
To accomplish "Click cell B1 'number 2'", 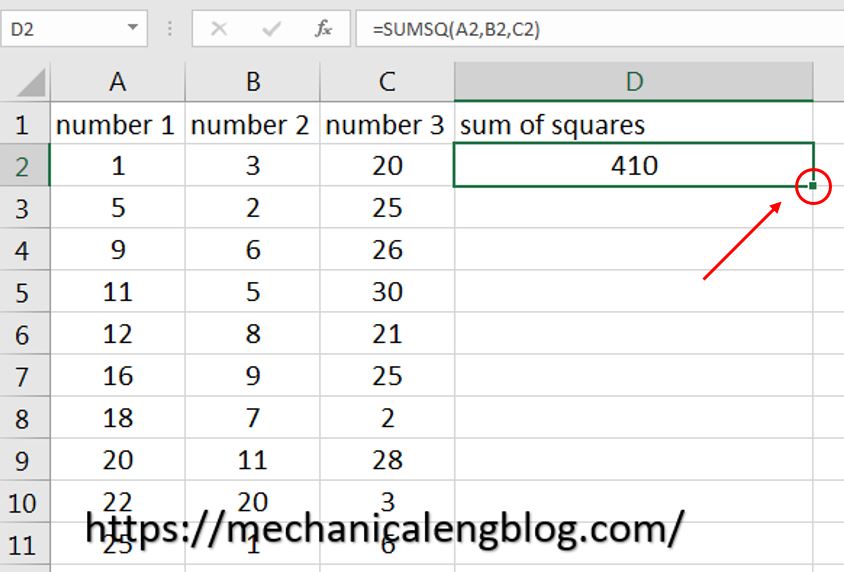I will tap(252, 124).
